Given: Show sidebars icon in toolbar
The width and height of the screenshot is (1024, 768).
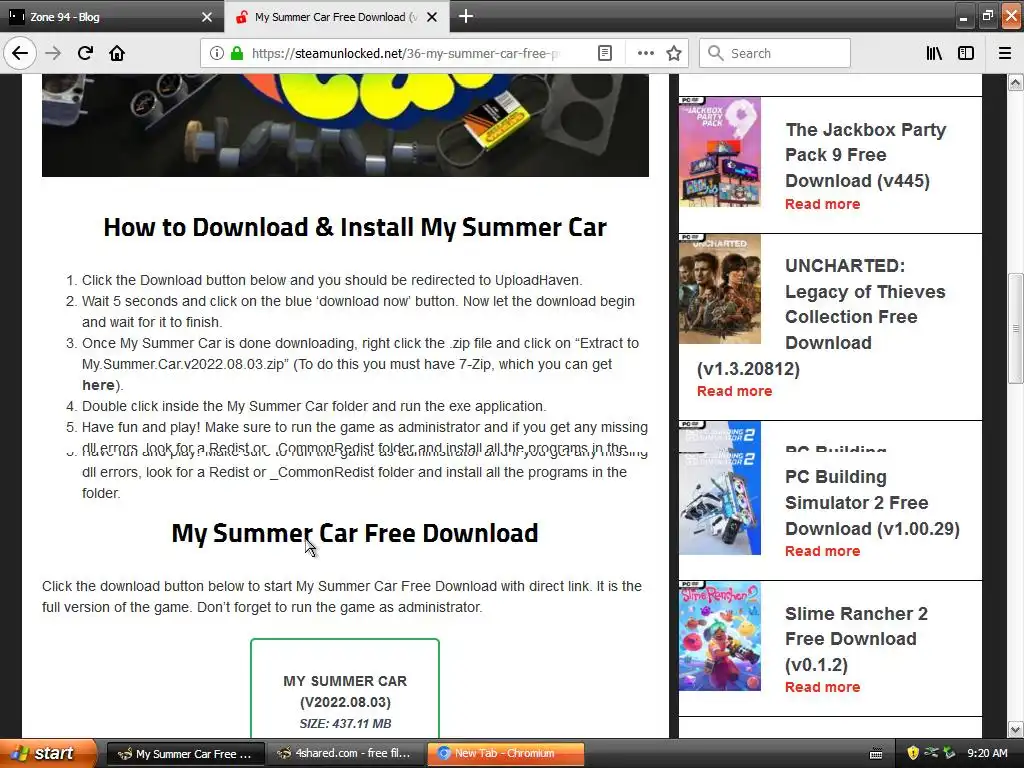Looking at the screenshot, I should 966,53.
